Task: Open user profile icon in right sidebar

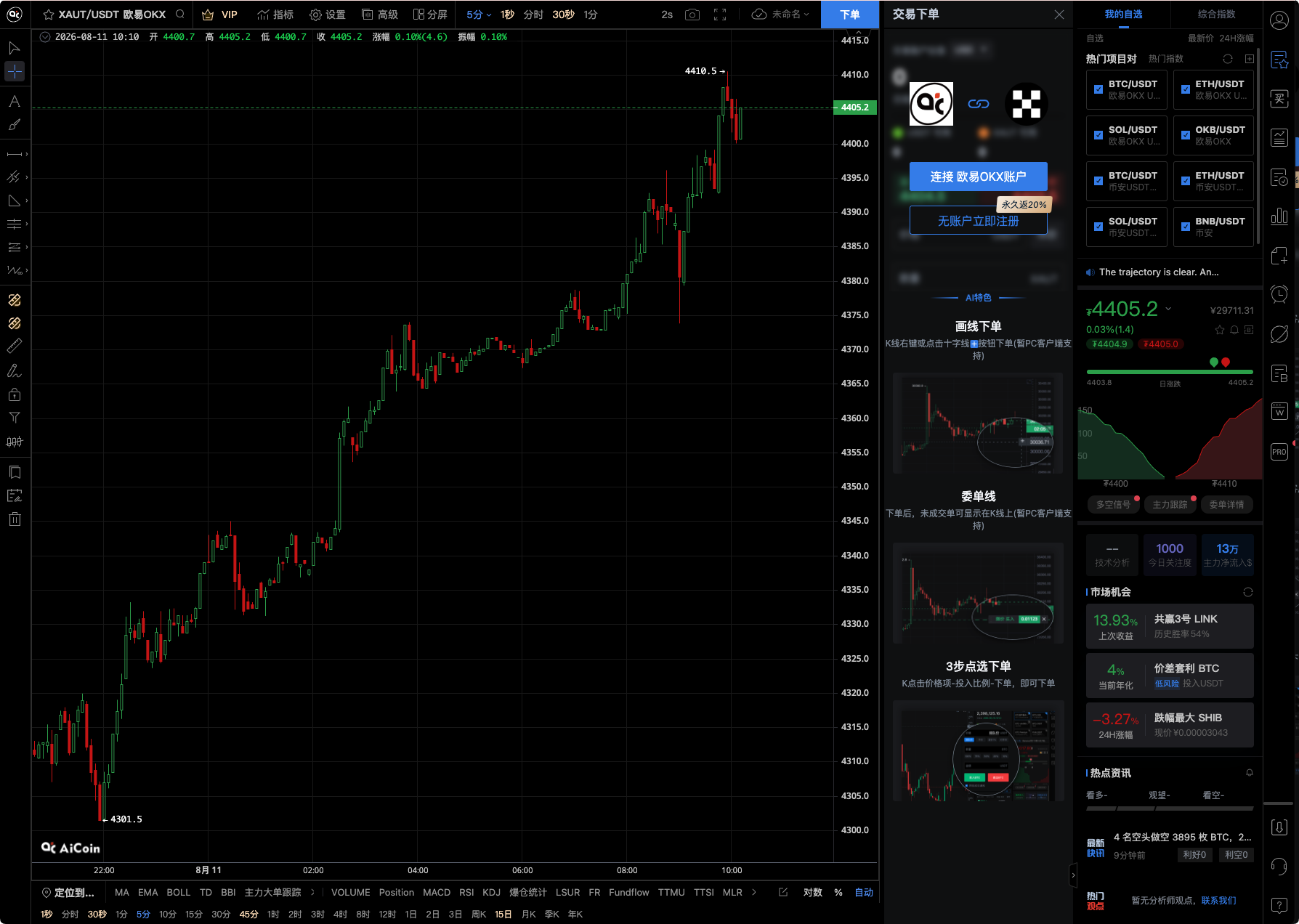Action: pos(1279,20)
